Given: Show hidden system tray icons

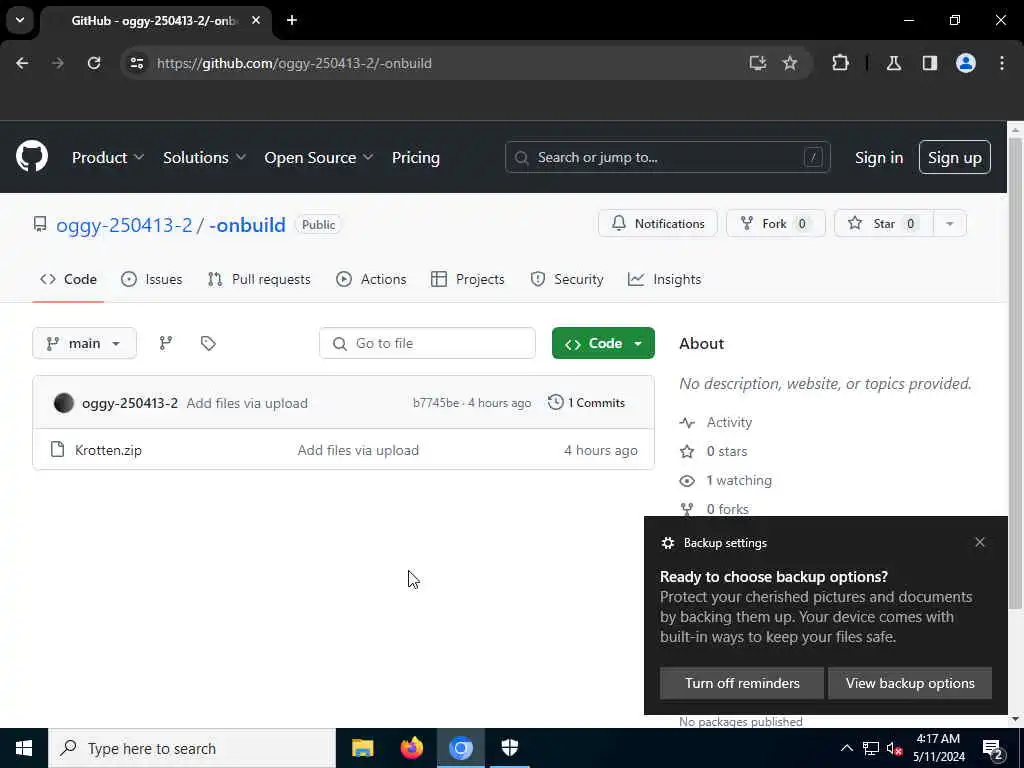Looking at the screenshot, I should [846, 748].
